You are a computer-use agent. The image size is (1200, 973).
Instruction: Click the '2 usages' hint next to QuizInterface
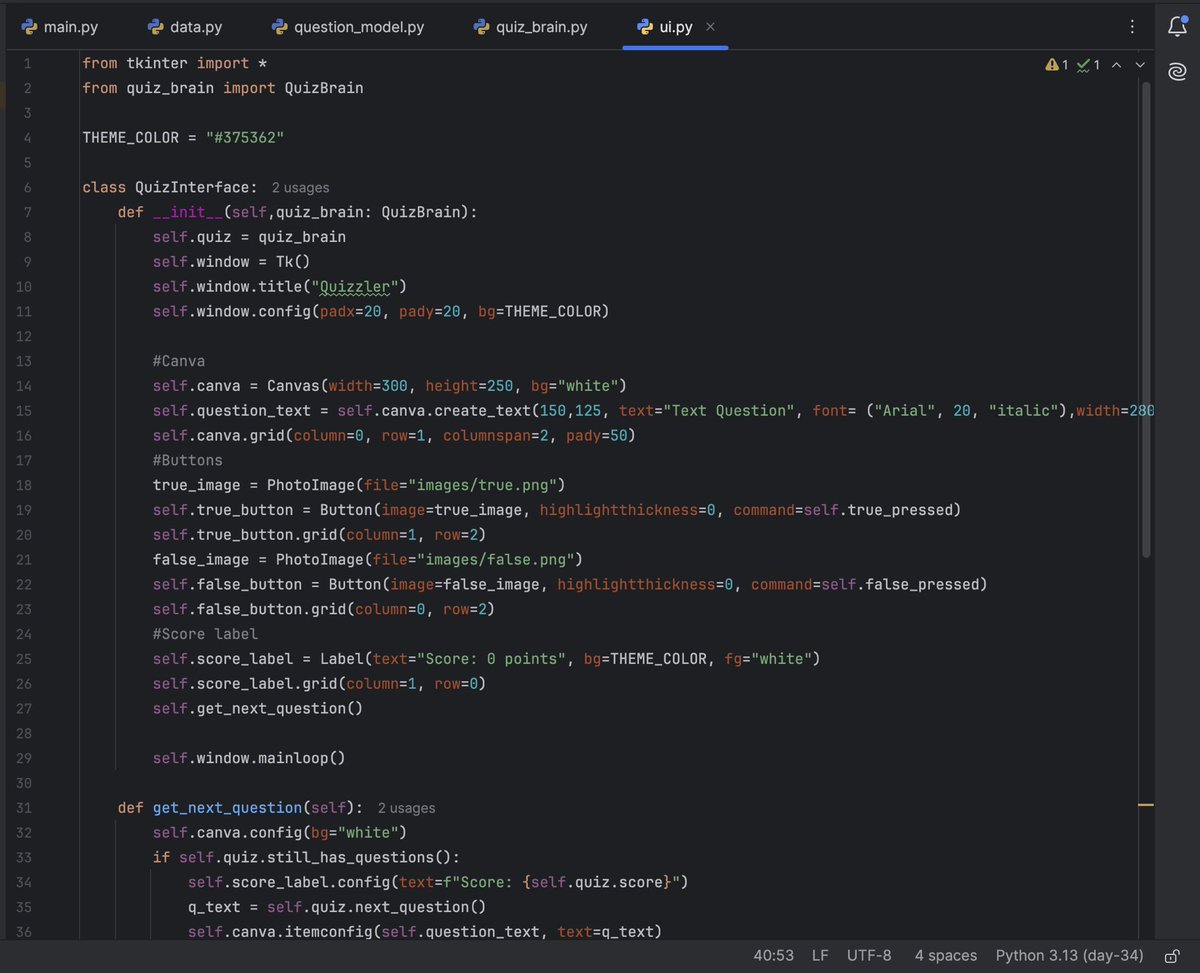[x=300, y=187]
